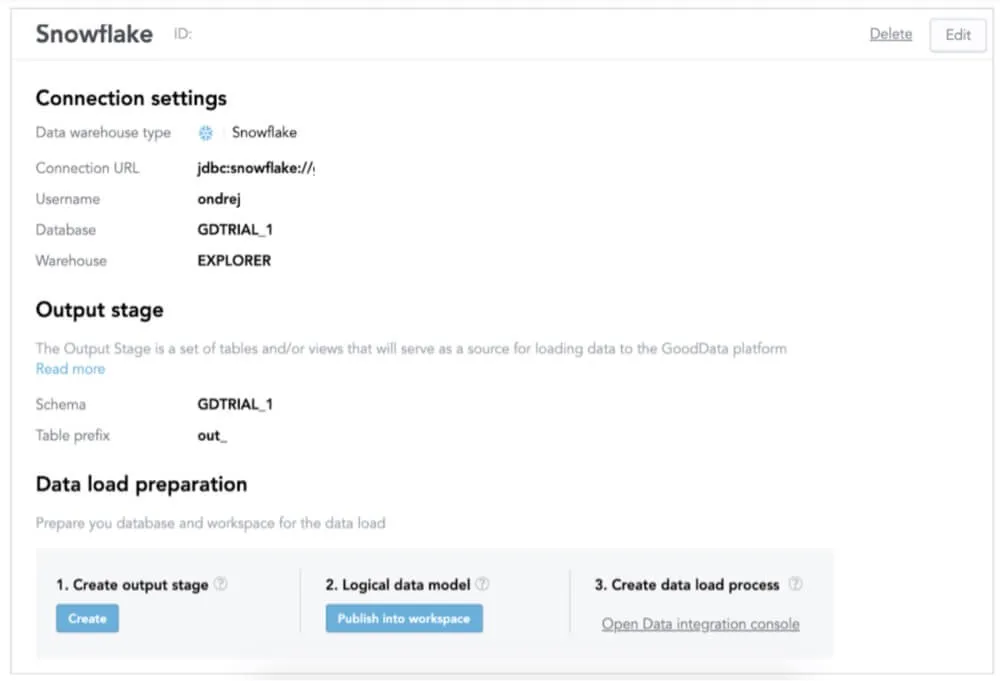Click help icon beside Create output stage
Screen dimensions: 1000x681
[221, 584]
